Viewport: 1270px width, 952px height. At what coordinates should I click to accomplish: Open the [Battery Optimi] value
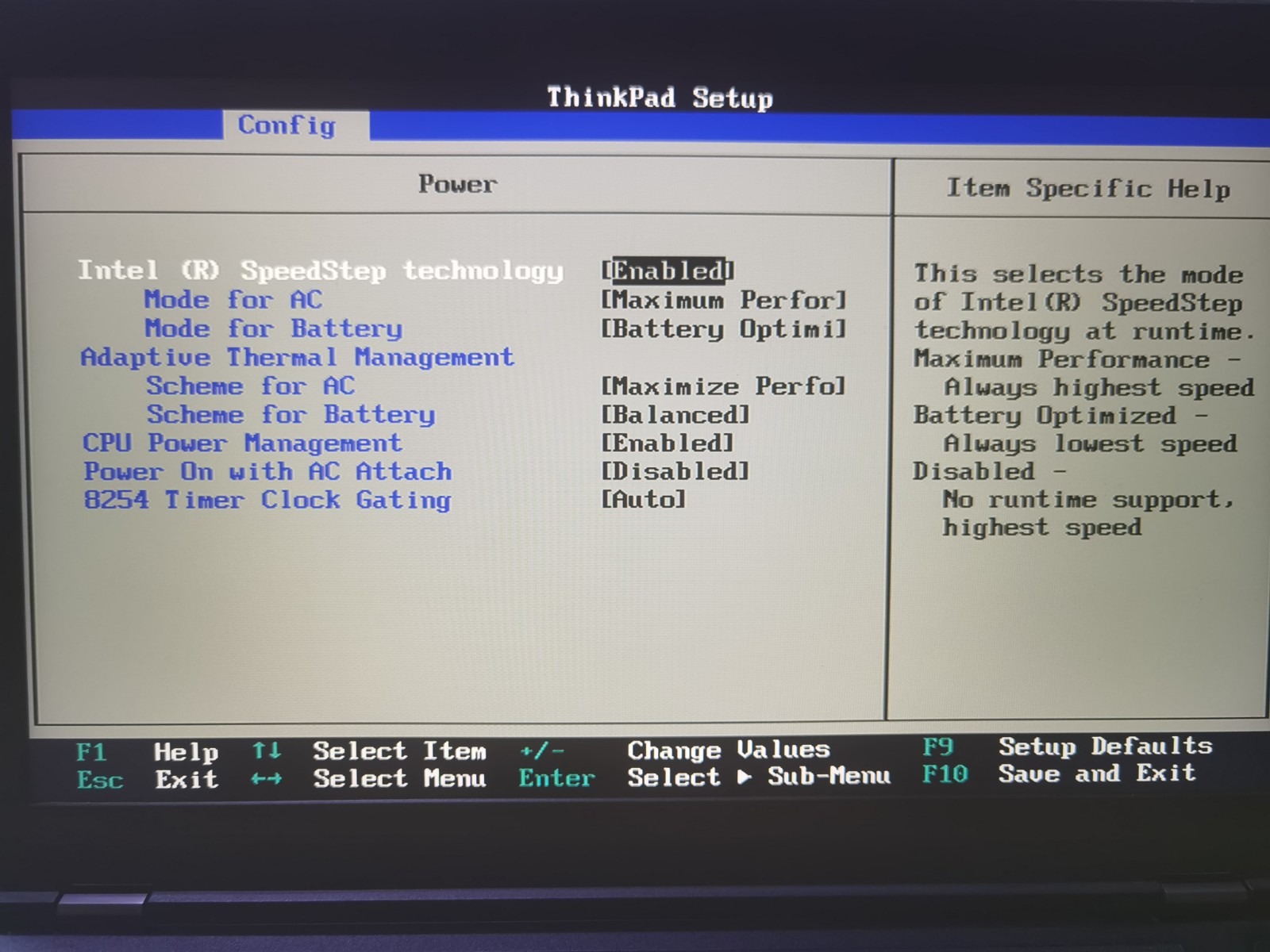(x=724, y=328)
